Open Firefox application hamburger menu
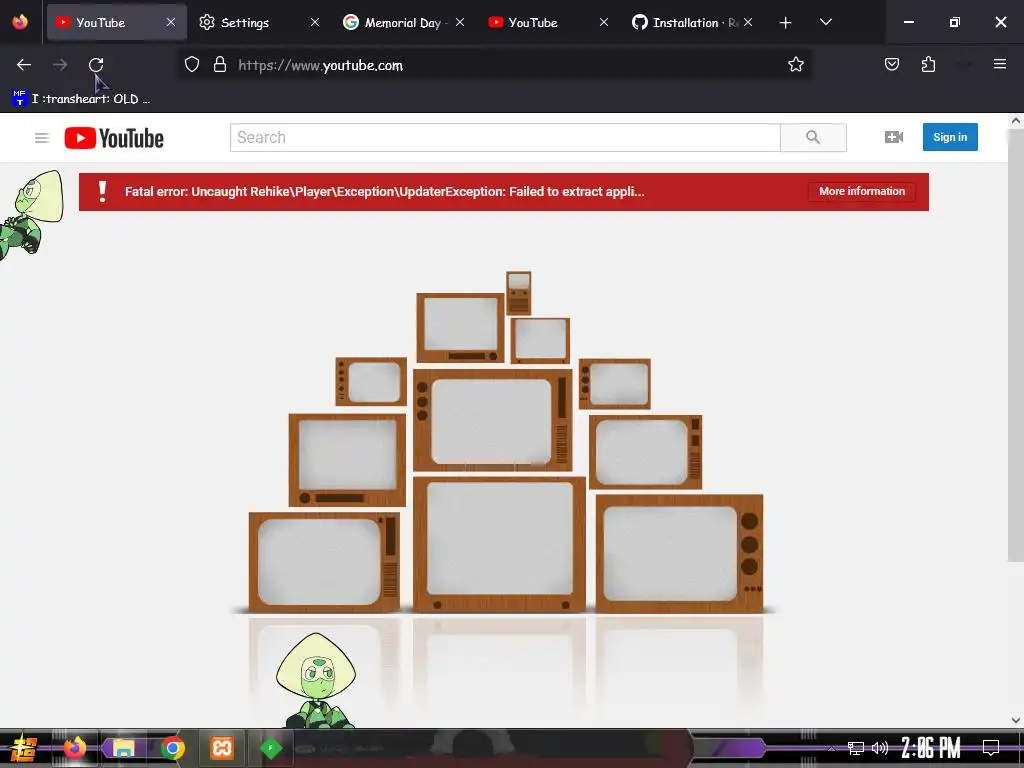The height and width of the screenshot is (768, 1024). (x=999, y=64)
